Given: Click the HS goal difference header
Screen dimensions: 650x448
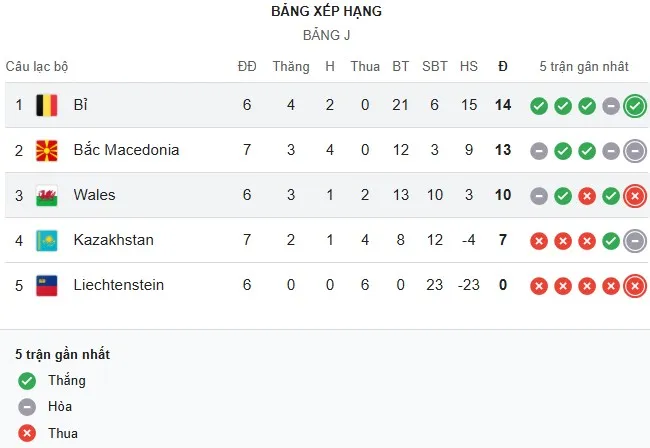Looking at the screenshot, I should [469, 66].
